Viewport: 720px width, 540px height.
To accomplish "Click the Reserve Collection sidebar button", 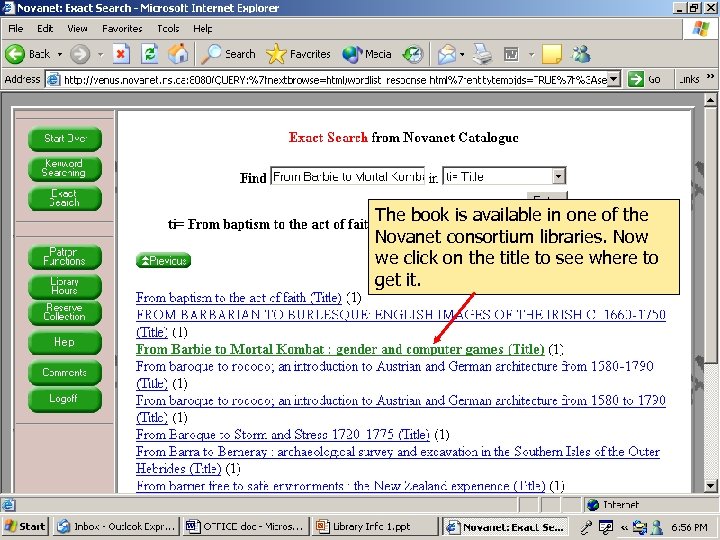I will (x=65, y=313).
